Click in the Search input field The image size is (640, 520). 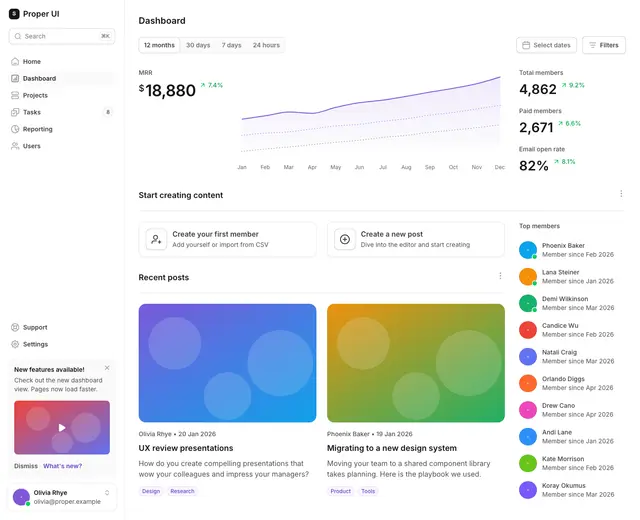point(62,36)
